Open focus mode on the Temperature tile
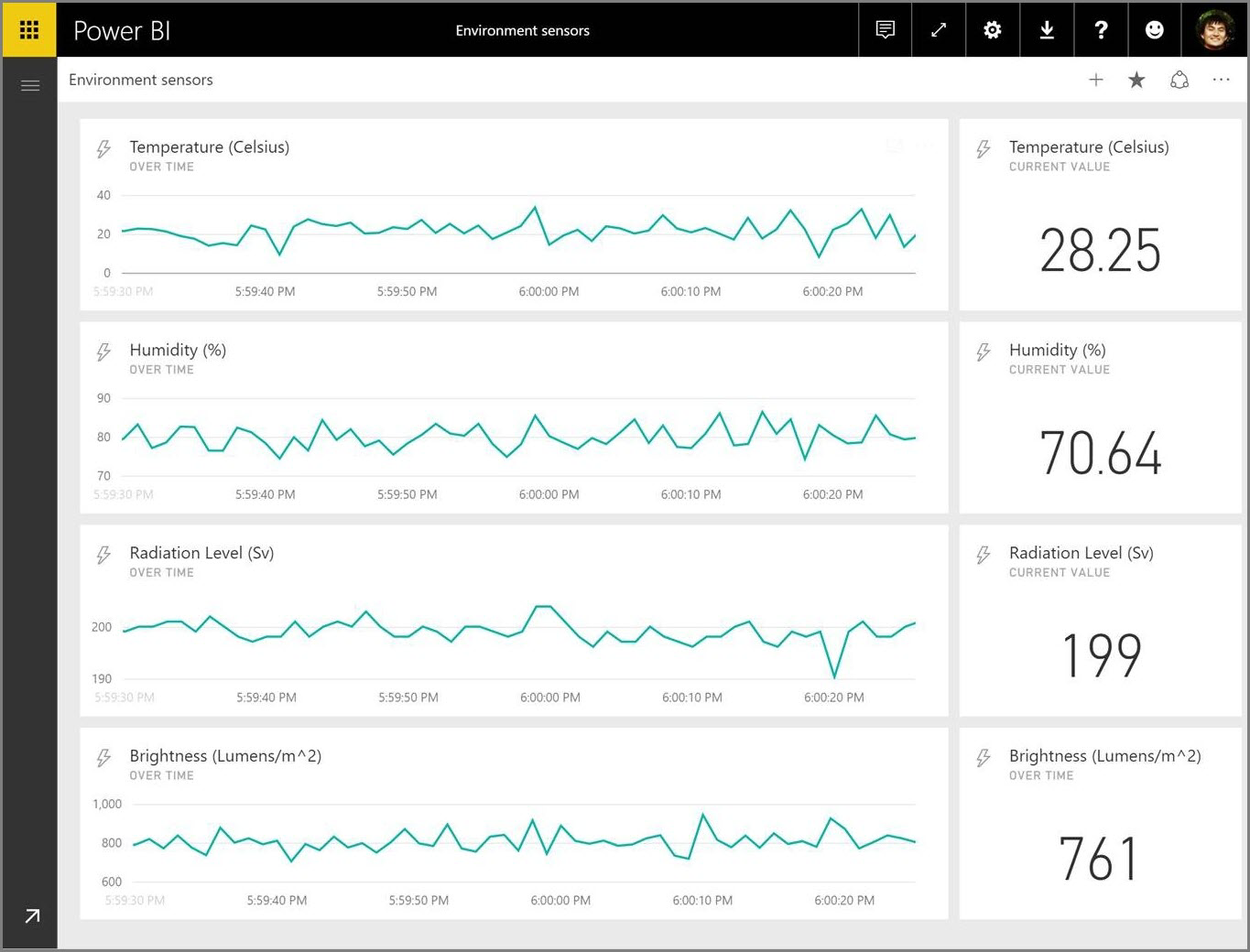Image resolution: width=1250 pixels, height=952 pixels. tap(895, 146)
